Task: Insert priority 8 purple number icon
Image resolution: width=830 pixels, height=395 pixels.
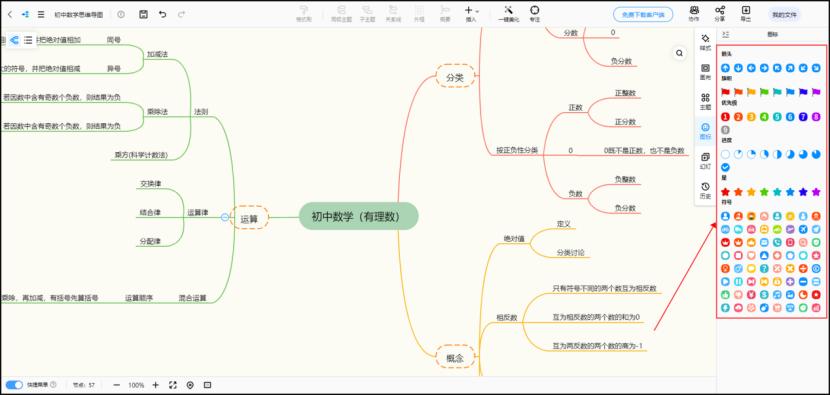Action: coord(816,116)
